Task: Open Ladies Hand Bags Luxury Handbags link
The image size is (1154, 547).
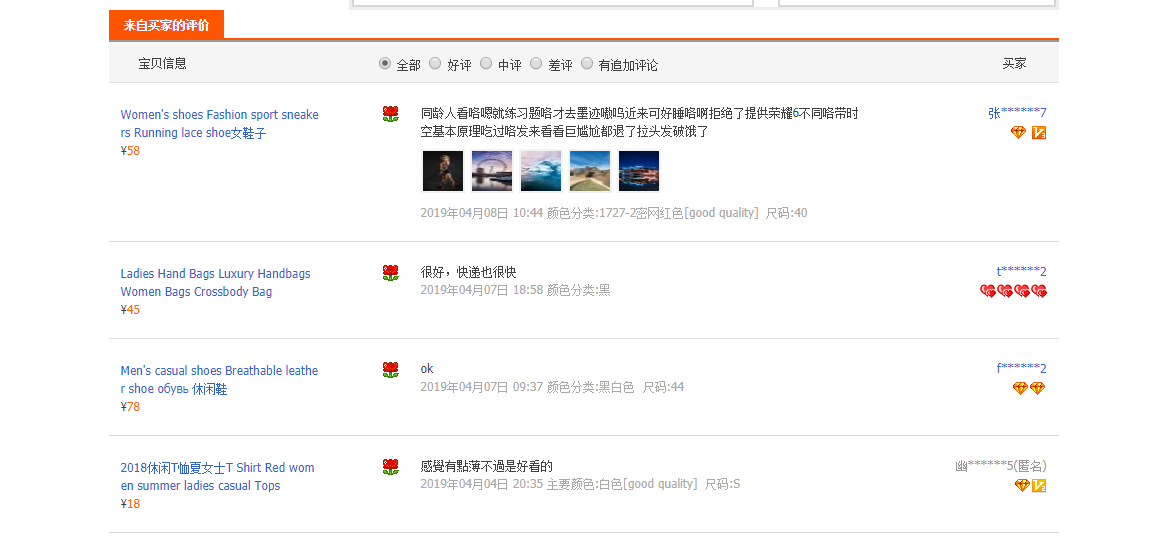Action: pyautogui.click(x=215, y=283)
